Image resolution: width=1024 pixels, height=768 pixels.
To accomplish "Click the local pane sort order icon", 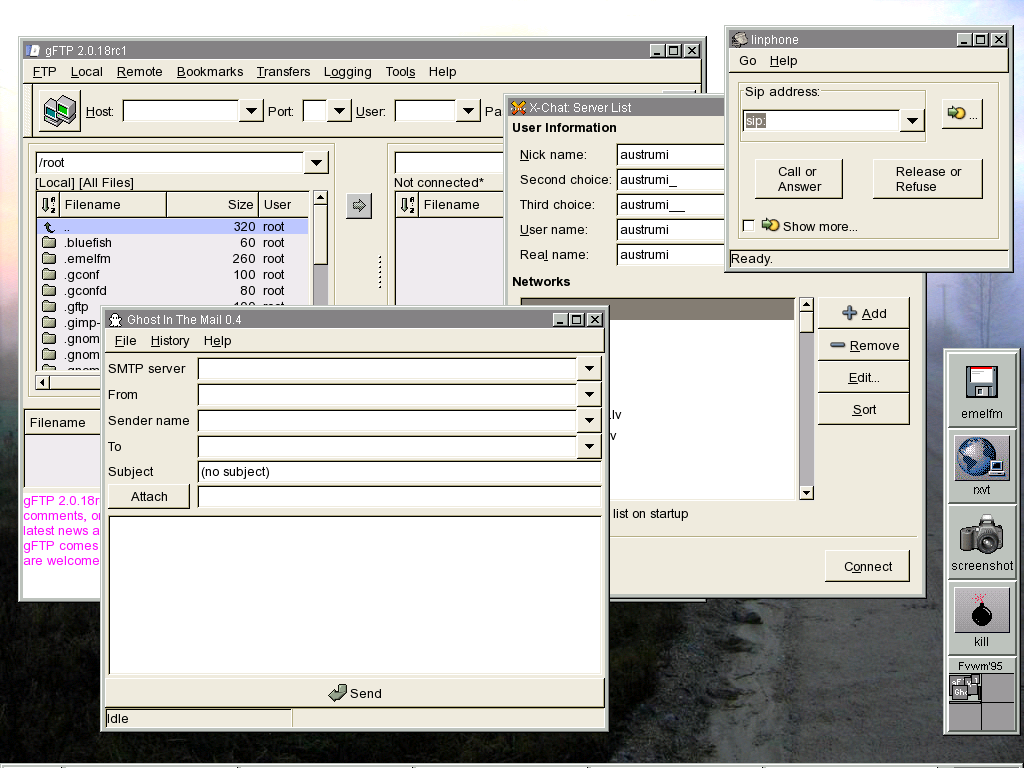I will click(48, 204).
